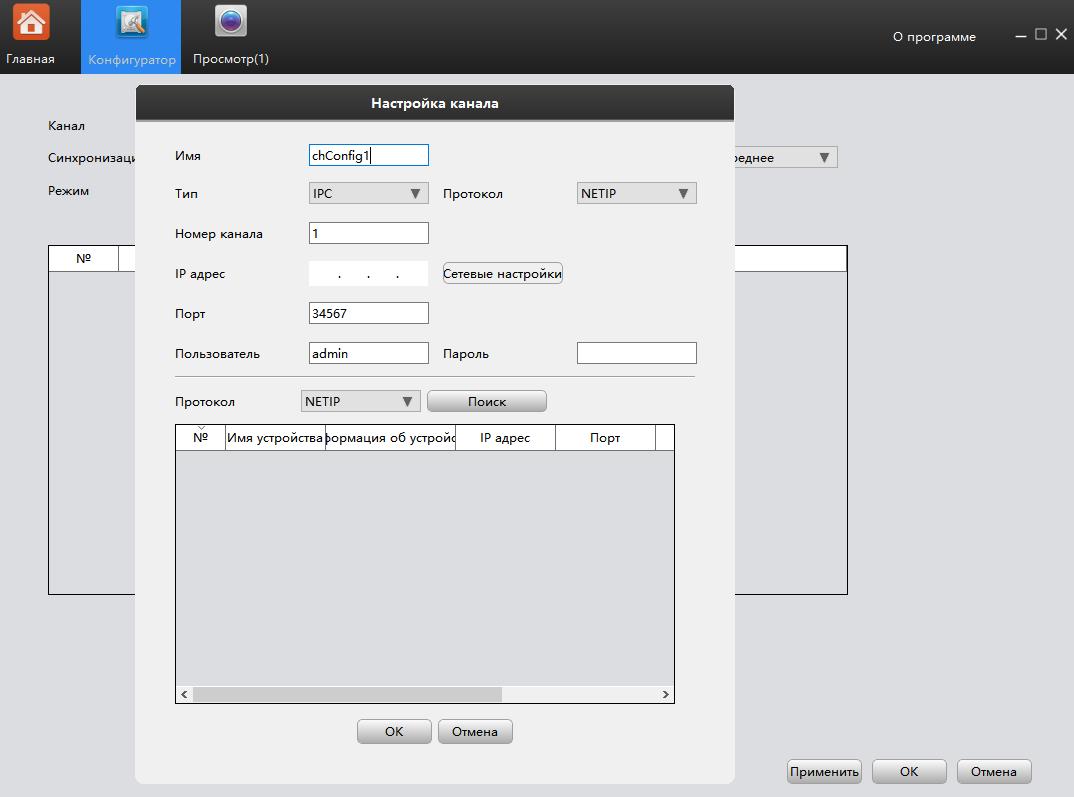
Task: Expand the lower Протокол search dropdown
Action: (x=360, y=400)
